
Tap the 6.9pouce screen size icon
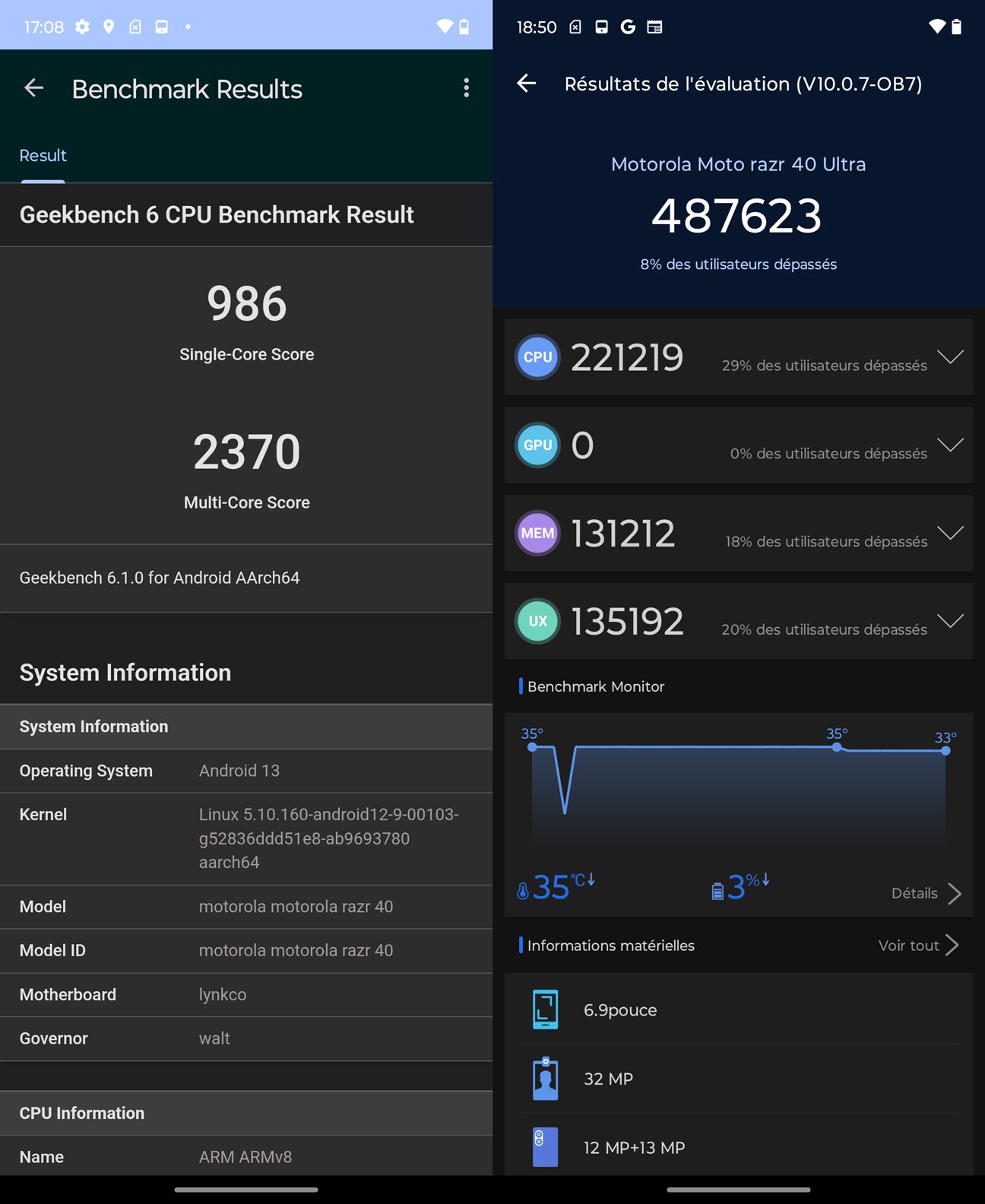click(x=545, y=1010)
